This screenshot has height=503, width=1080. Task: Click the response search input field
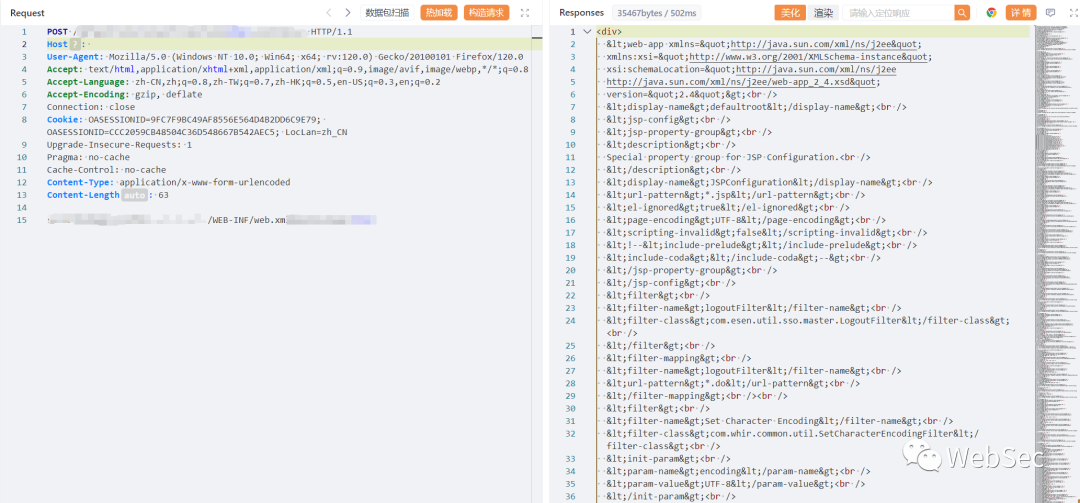896,13
